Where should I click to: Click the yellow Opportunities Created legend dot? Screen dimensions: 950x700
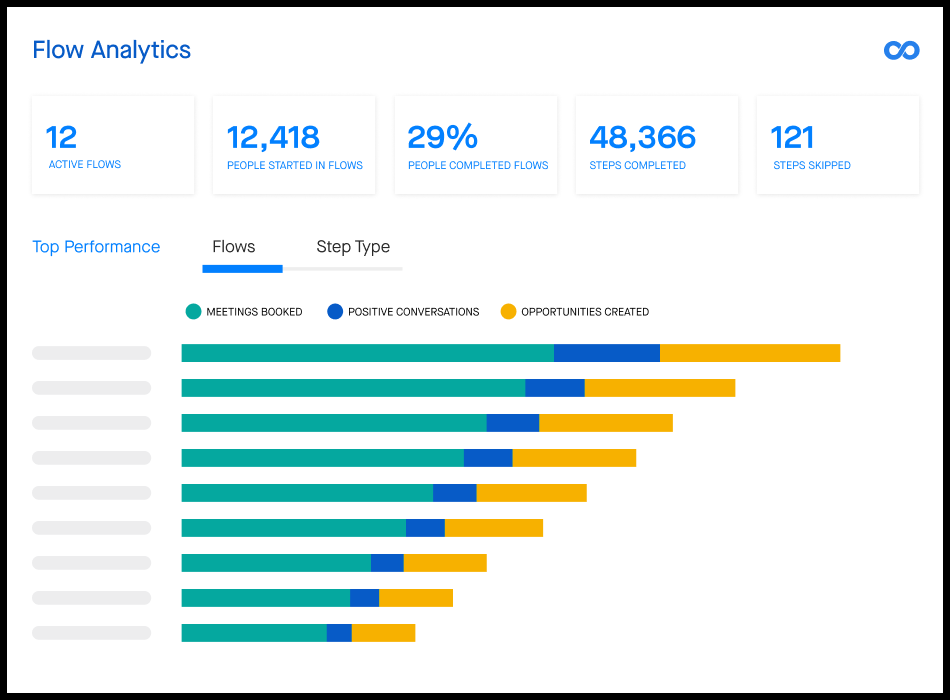(509, 311)
